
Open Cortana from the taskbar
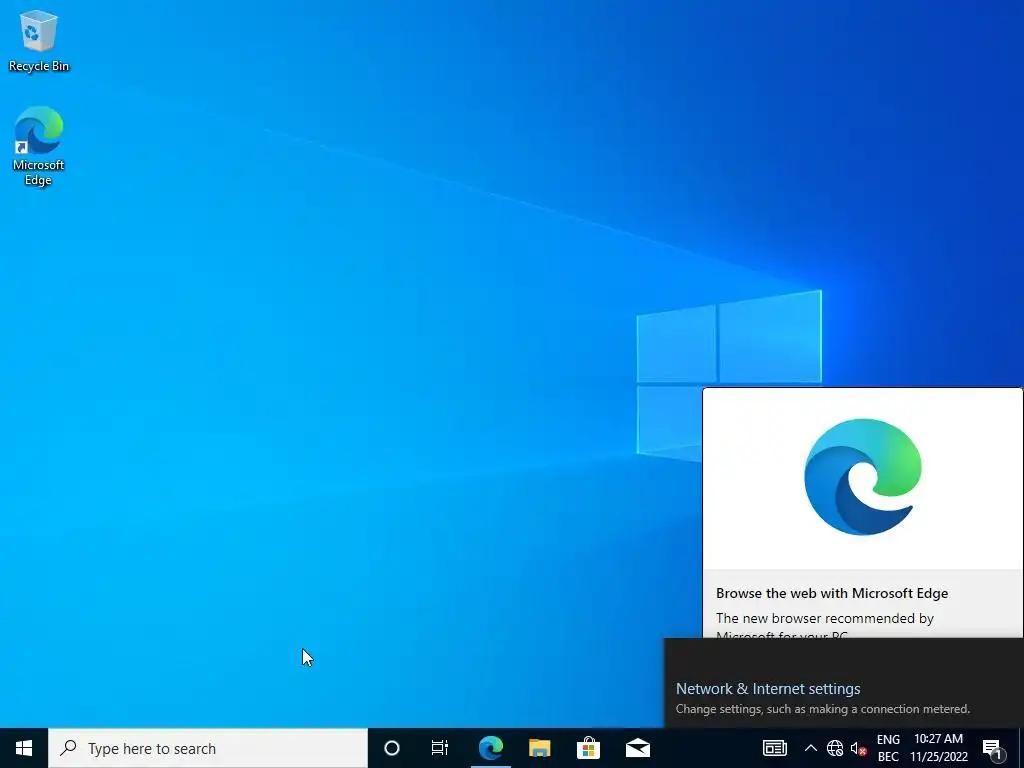392,748
